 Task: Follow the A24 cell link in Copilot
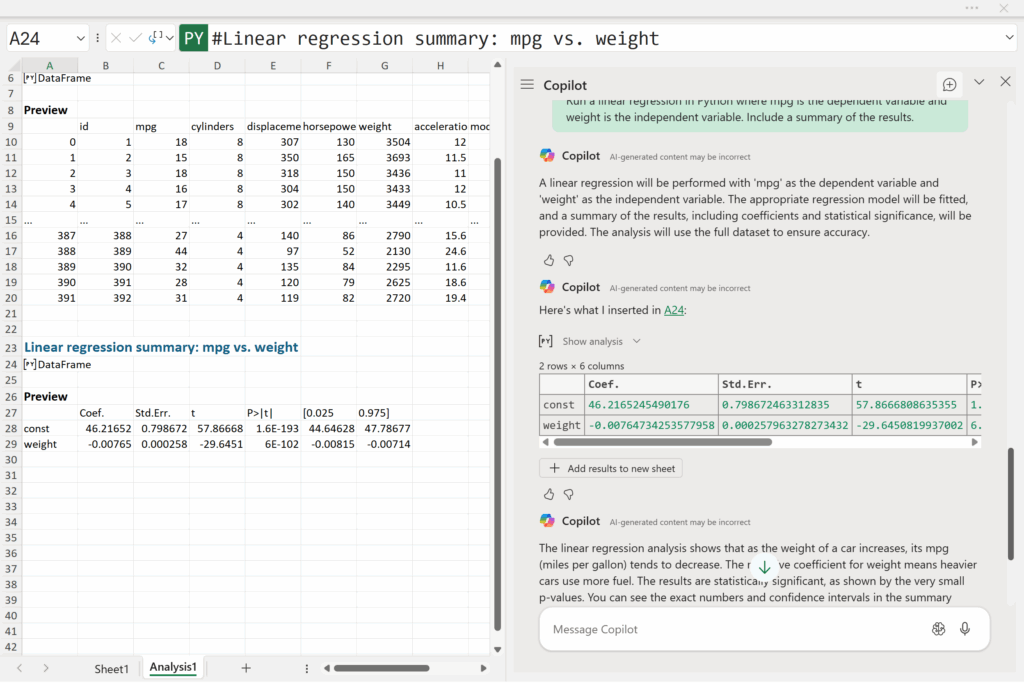tap(673, 310)
